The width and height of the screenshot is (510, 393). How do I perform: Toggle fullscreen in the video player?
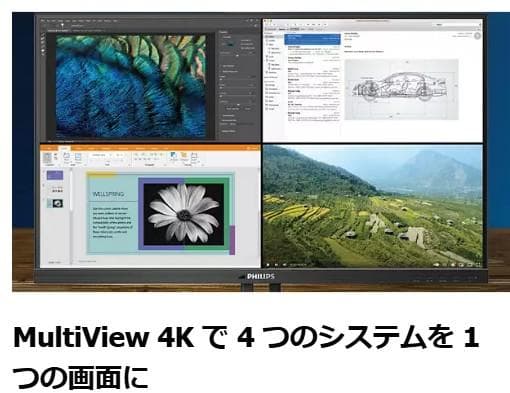[x=478, y=265]
